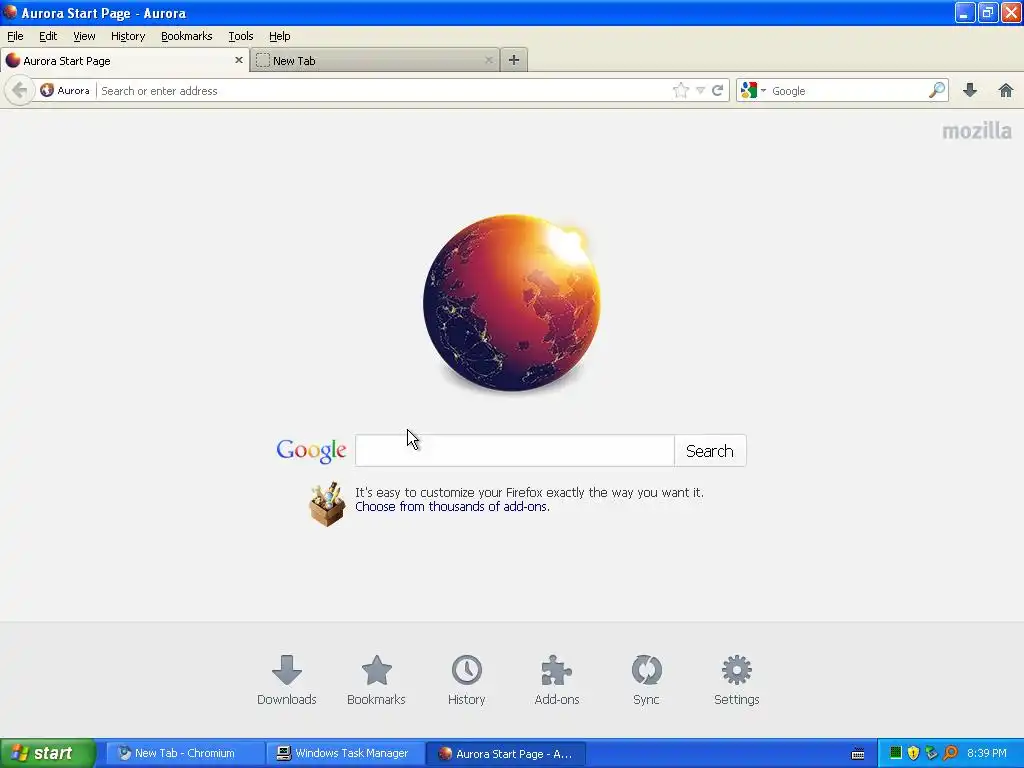Open the Downloads shortcut on start page
This screenshot has width=1024, height=768.
pyautogui.click(x=287, y=680)
